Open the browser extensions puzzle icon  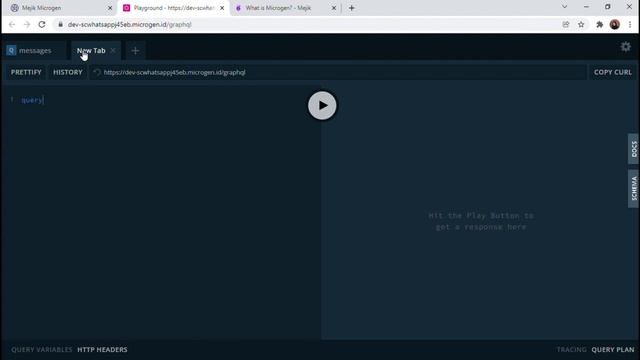[599, 24]
